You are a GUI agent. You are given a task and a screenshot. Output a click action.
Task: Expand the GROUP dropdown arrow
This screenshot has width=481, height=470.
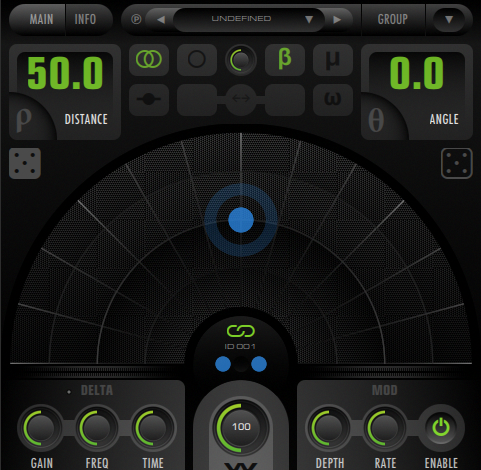click(449, 20)
